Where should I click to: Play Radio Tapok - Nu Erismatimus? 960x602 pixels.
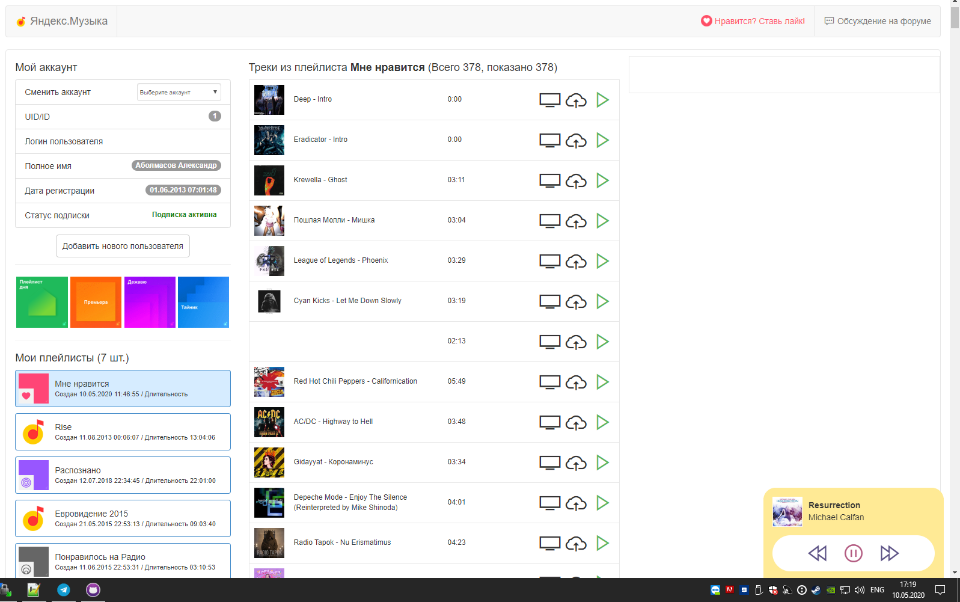602,543
